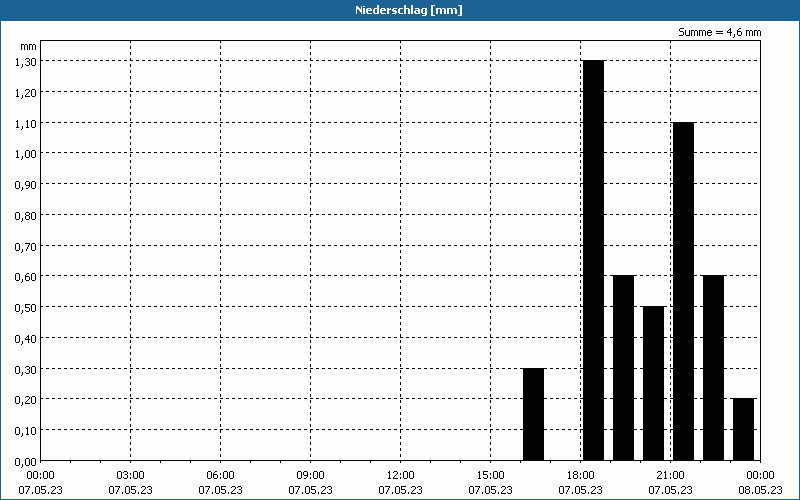This screenshot has width=800, height=500.
Task: Select the "Summe = 4,6 mm" total label
Action: (719, 32)
